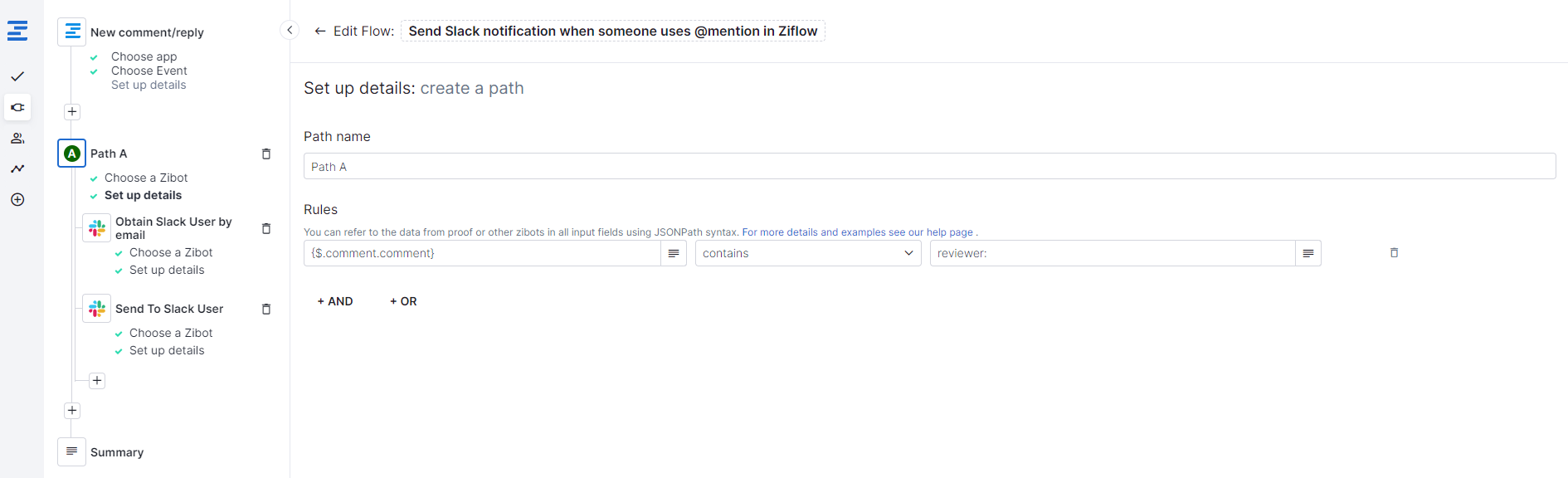Open the checkmark proofs sidebar icon

point(17,76)
